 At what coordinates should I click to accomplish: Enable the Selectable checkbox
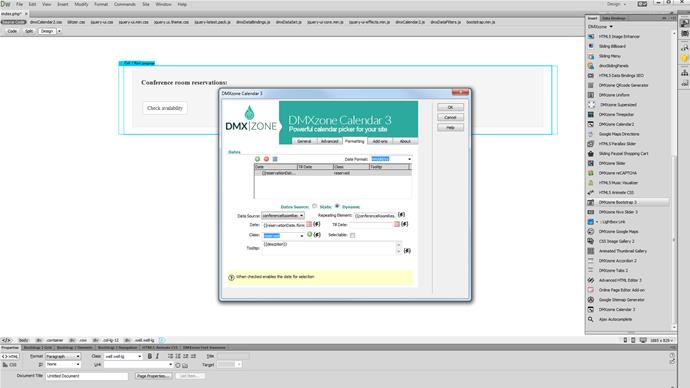click(x=352, y=235)
